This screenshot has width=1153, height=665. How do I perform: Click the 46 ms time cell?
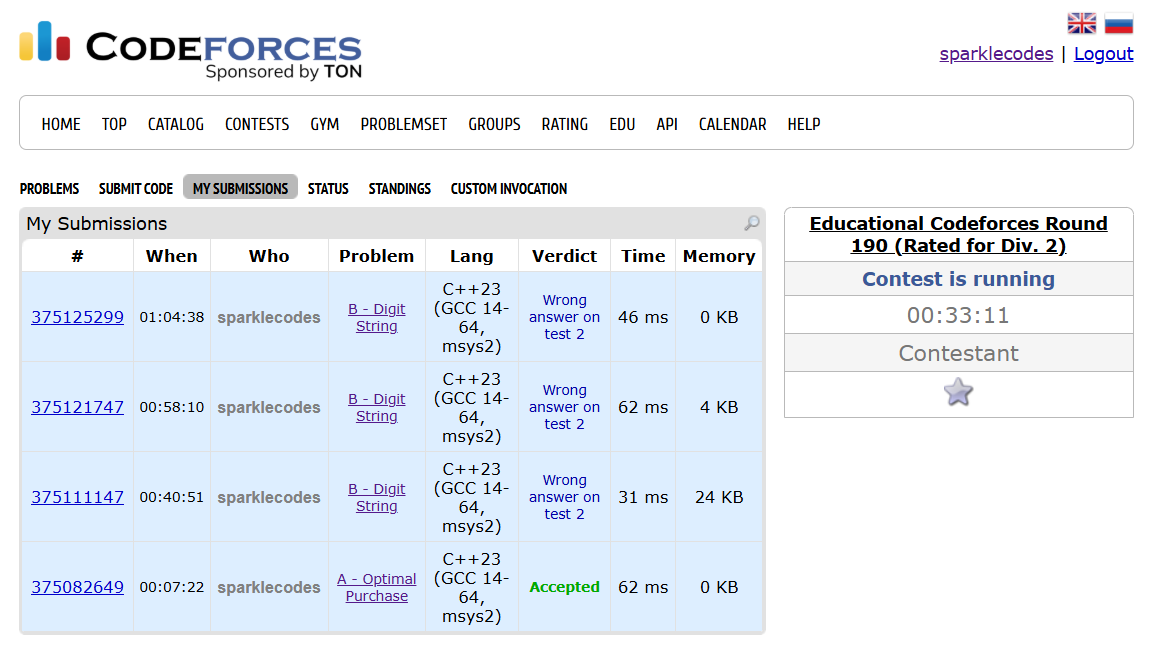pos(643,317)
